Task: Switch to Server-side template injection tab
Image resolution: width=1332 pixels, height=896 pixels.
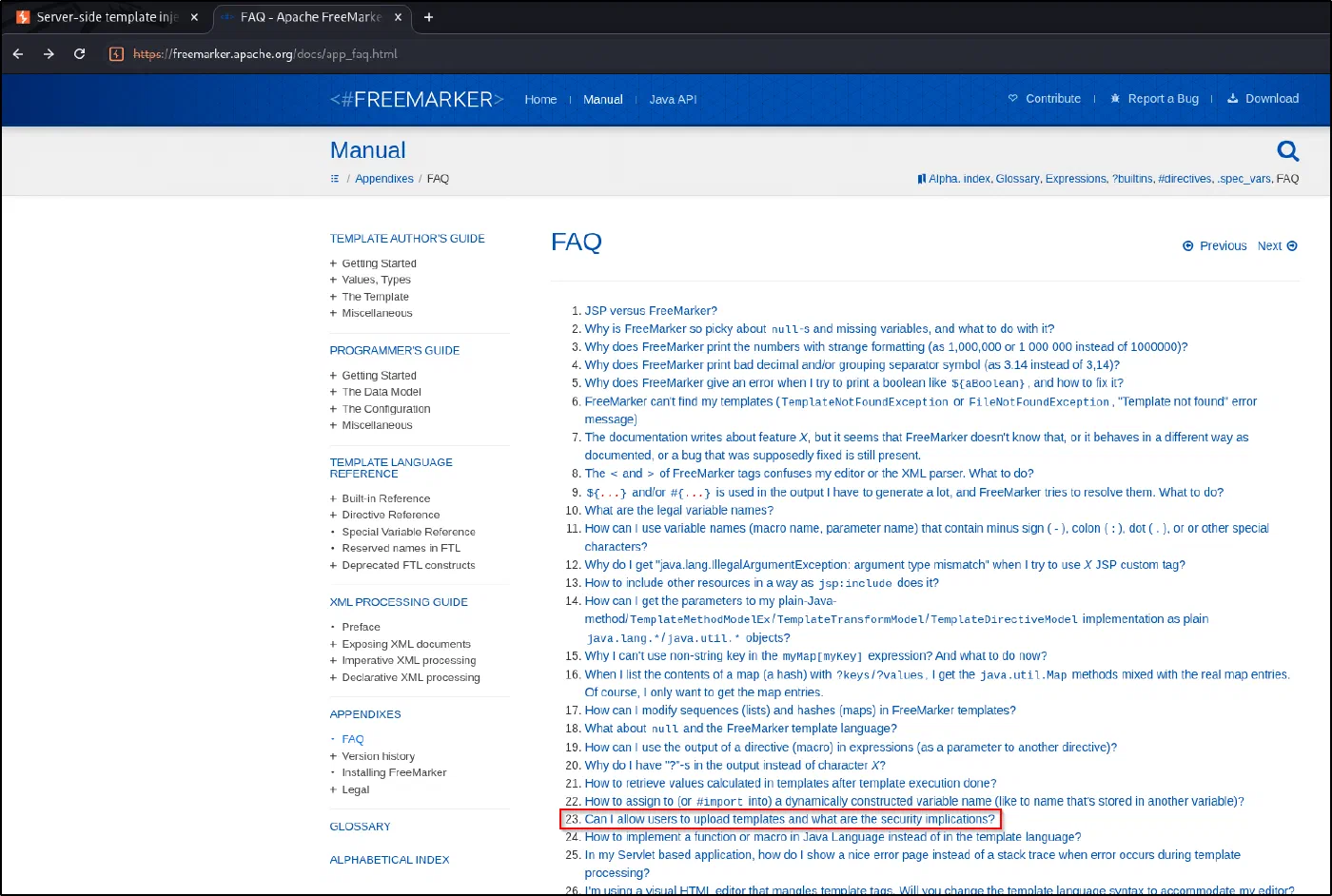Action: [107, 17]
